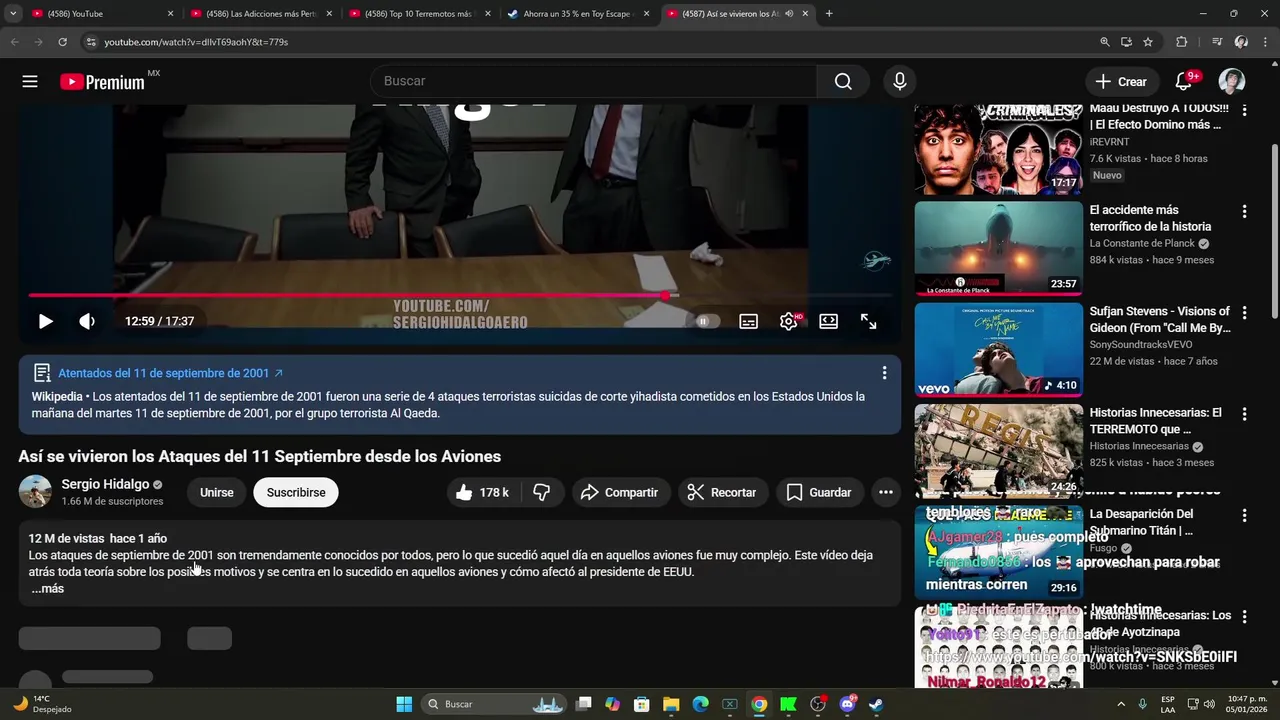Open more actions ellipsis under the video
The width and height of the screenshot is (1280, 720).
click(885, 492)
